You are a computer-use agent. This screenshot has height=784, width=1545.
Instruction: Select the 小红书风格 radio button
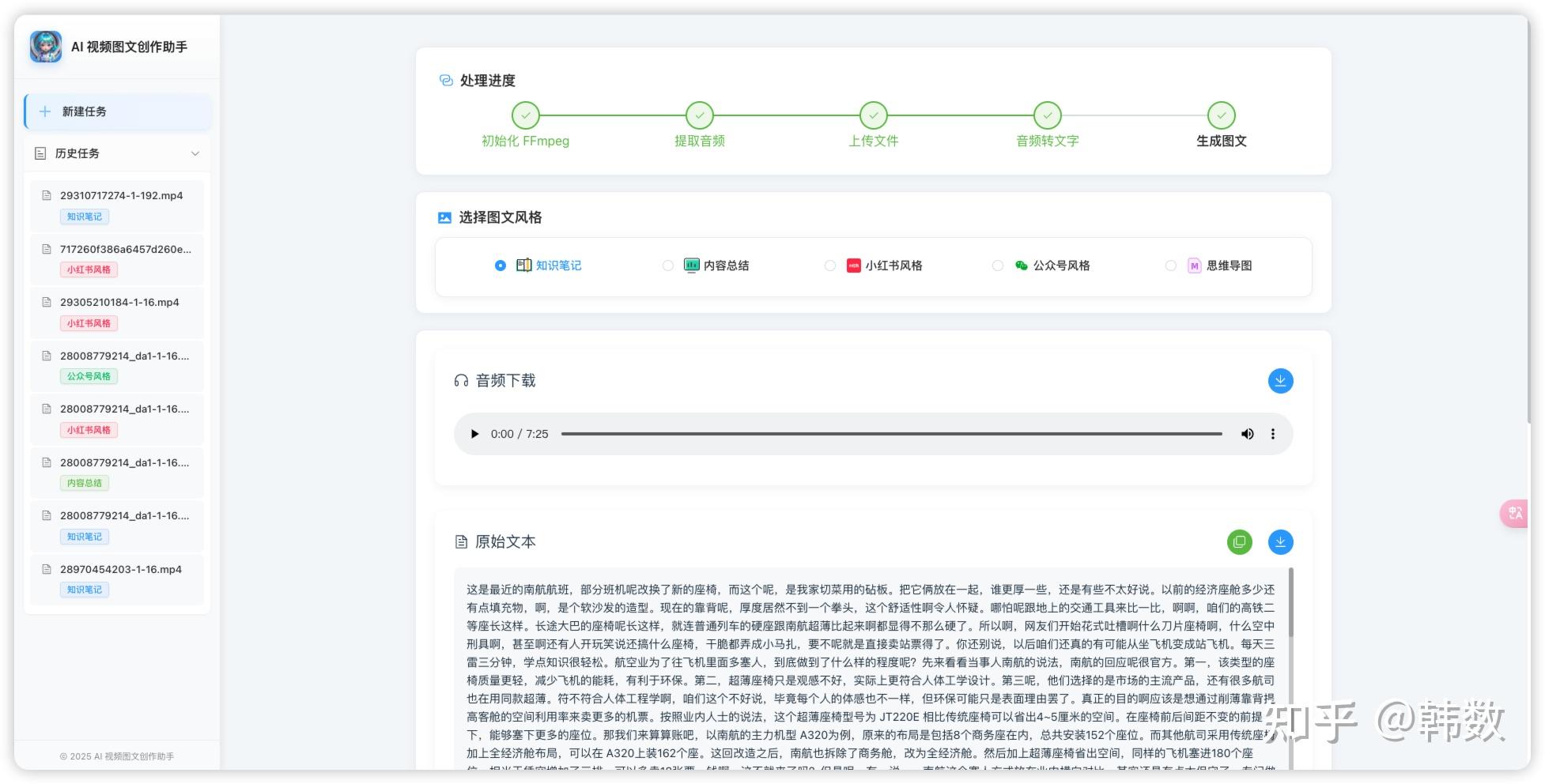coord(830,266)
